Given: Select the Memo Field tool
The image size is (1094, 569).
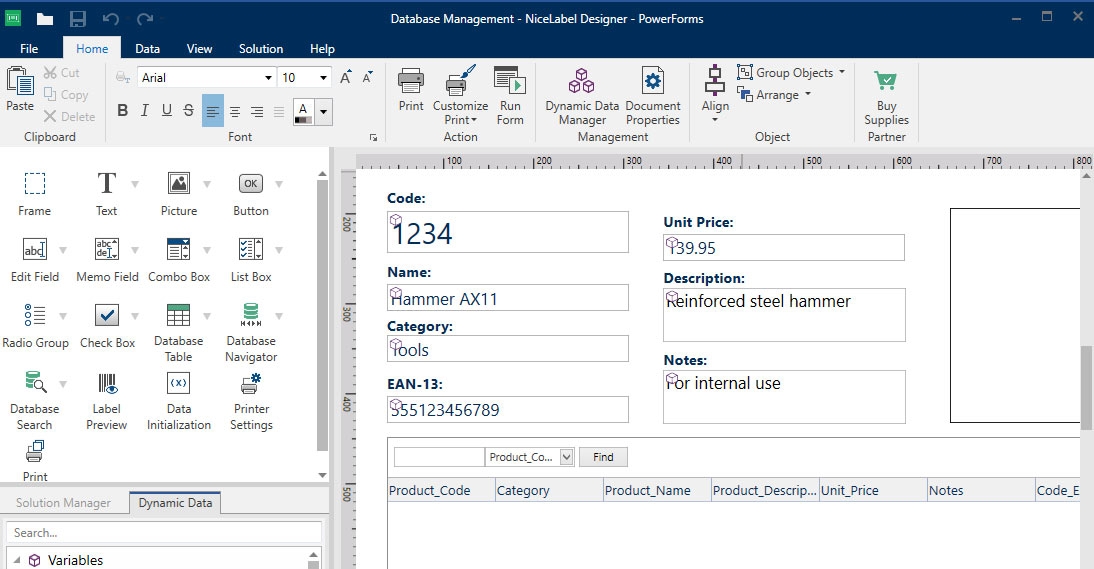Looking at the screenshot, I should [x=107, y=259].
